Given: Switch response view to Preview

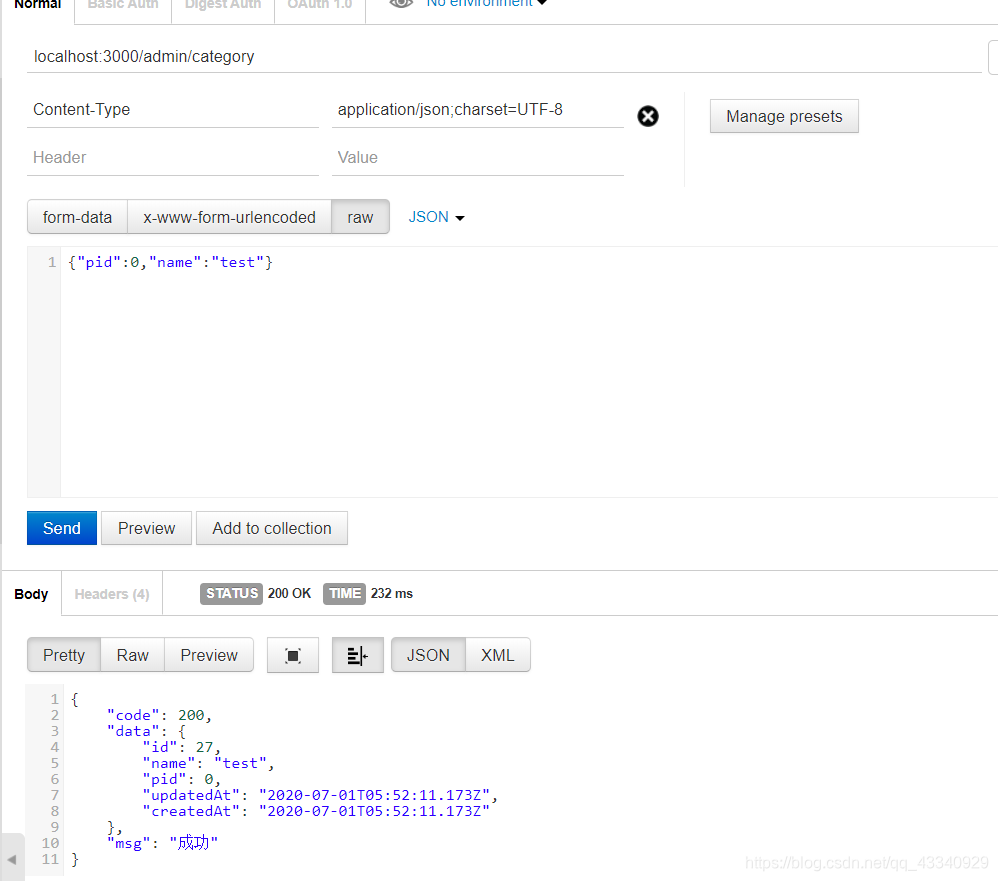Looking at the screenshot, I should pyautogui.click(x=208, y=654).
